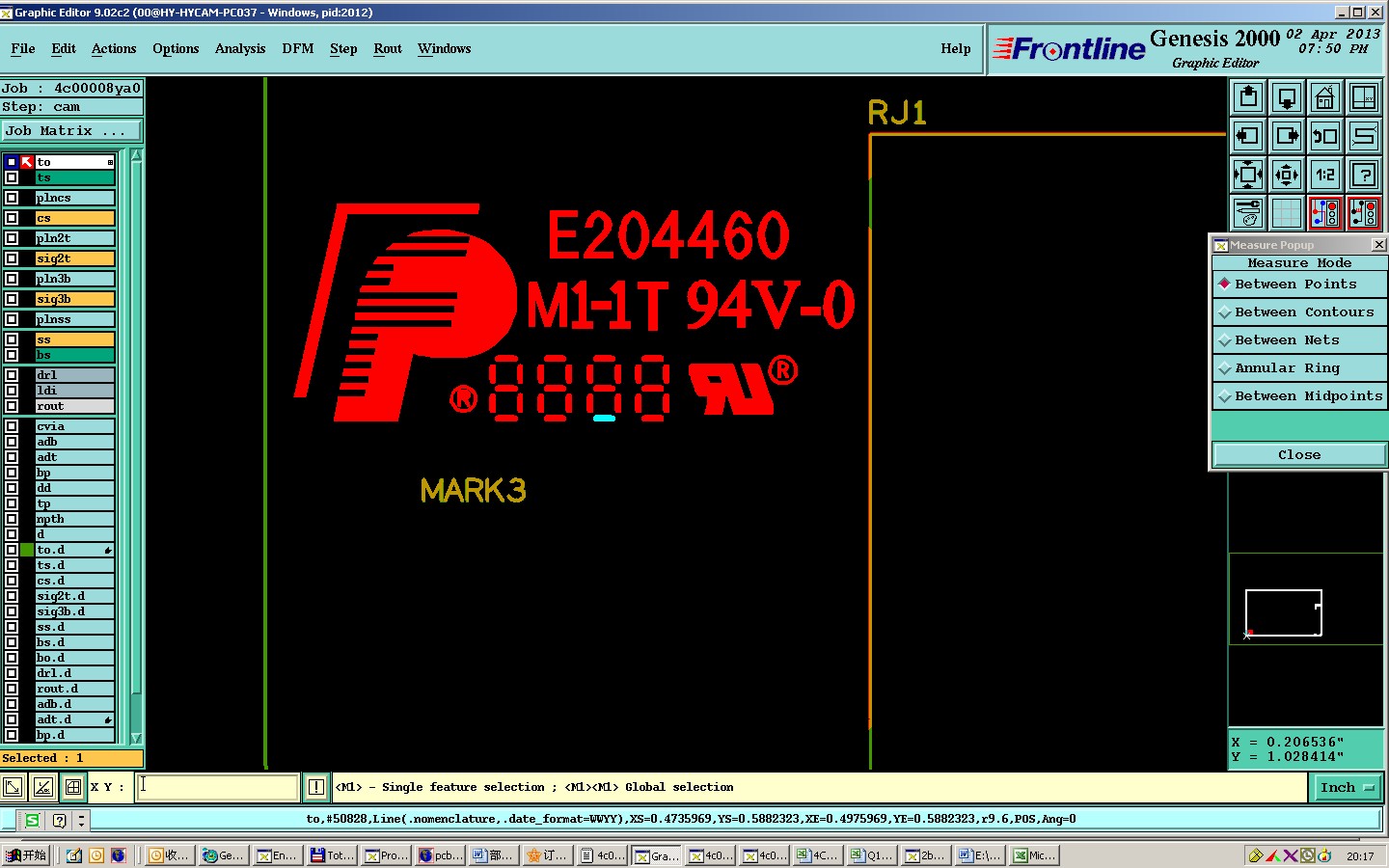Click the Windows Start button 开始
Viewport: 1389px width, 868px height.
click(x=26, y=855)
